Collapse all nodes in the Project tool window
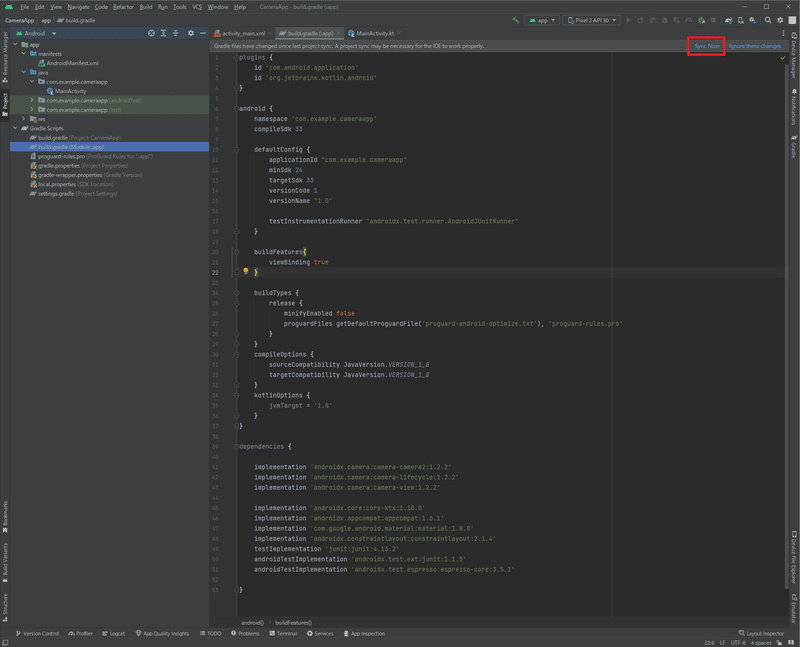 175,33
